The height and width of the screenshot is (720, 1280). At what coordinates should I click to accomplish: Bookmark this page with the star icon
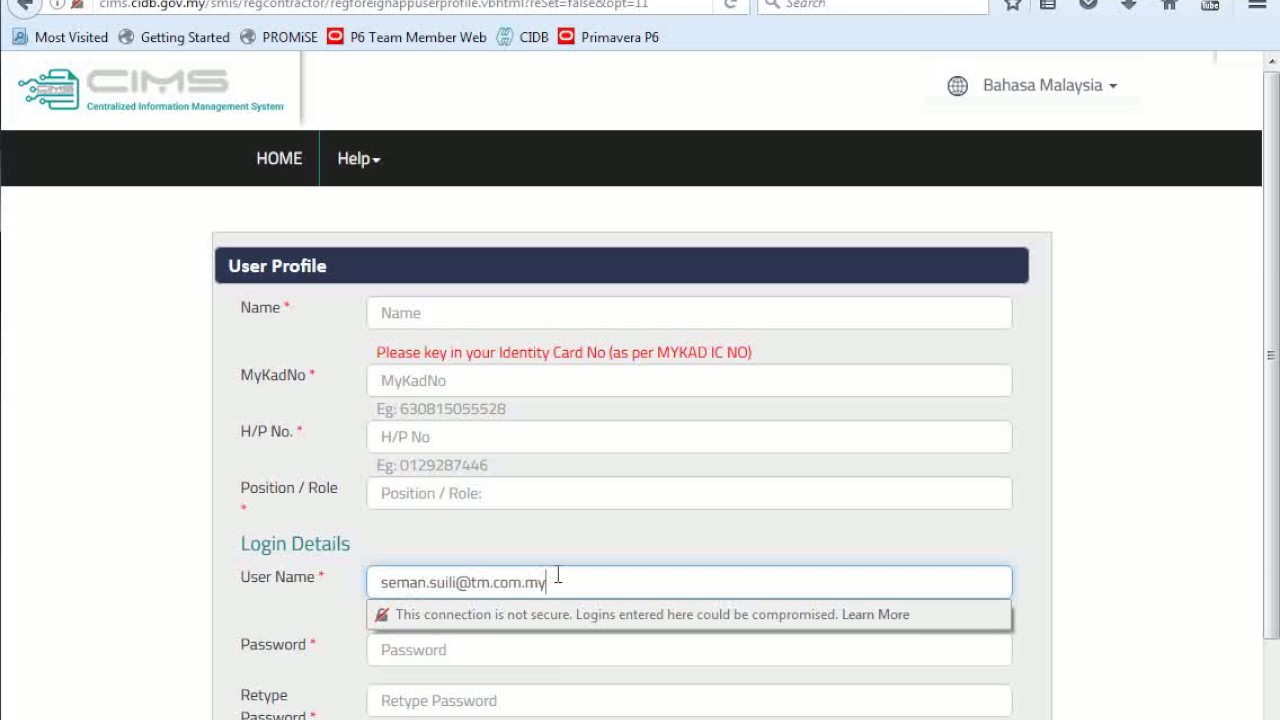(x=1012, y=4)
